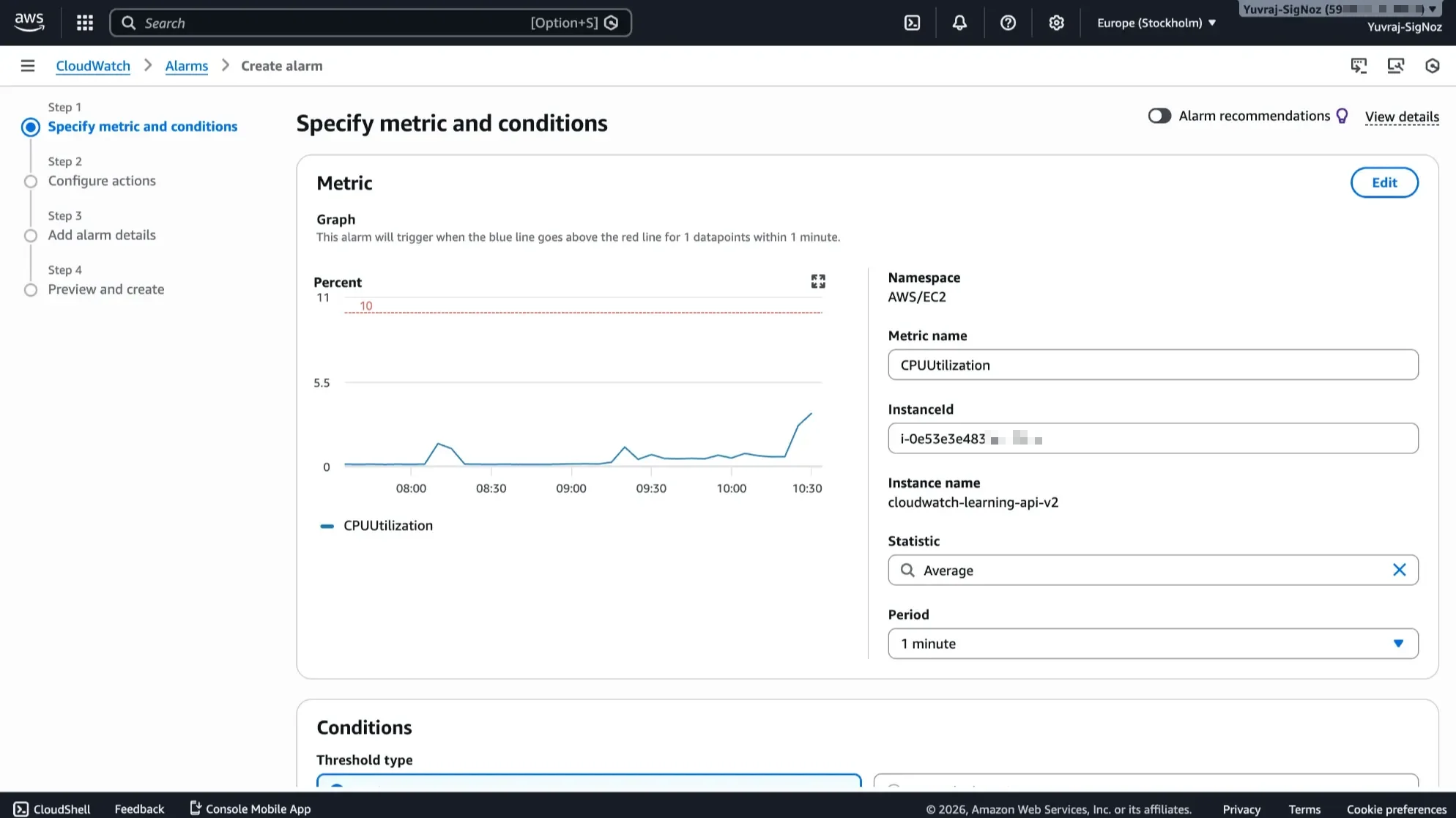Viewport: 1456px width, 818px height.
Task: Click the CPUUtilization metric name field
Action: tap(1152, 365)
